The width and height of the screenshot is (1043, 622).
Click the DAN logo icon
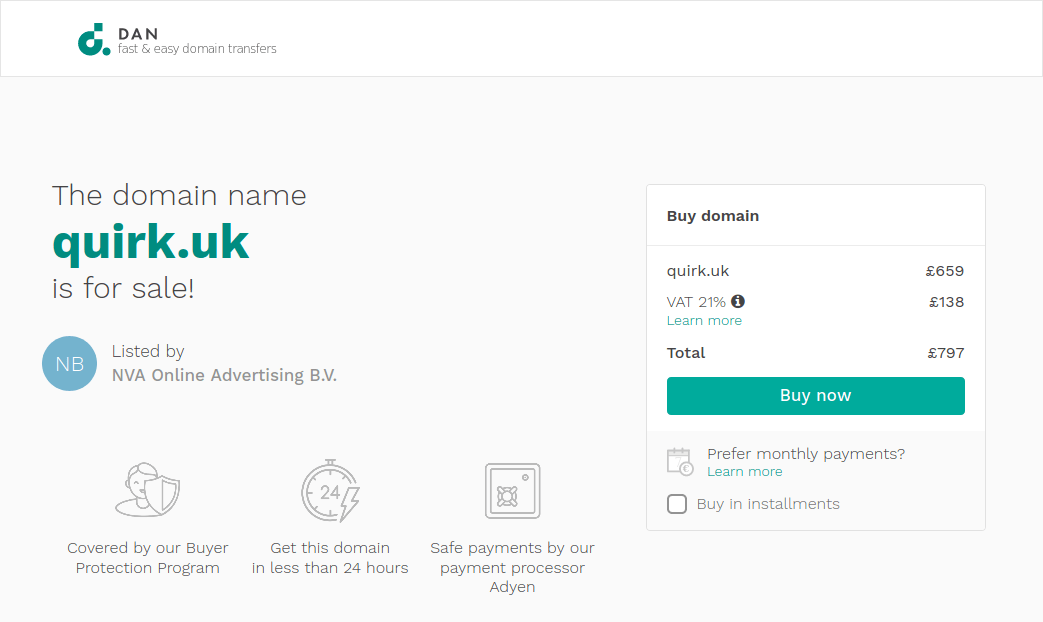(92, 38)
